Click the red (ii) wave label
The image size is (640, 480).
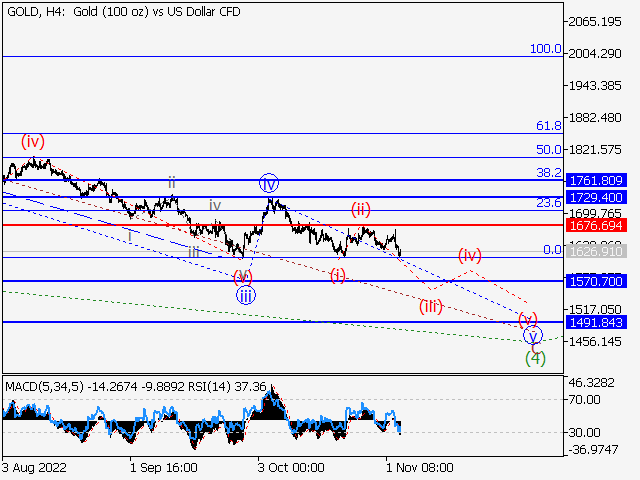(x=361, y=210)
